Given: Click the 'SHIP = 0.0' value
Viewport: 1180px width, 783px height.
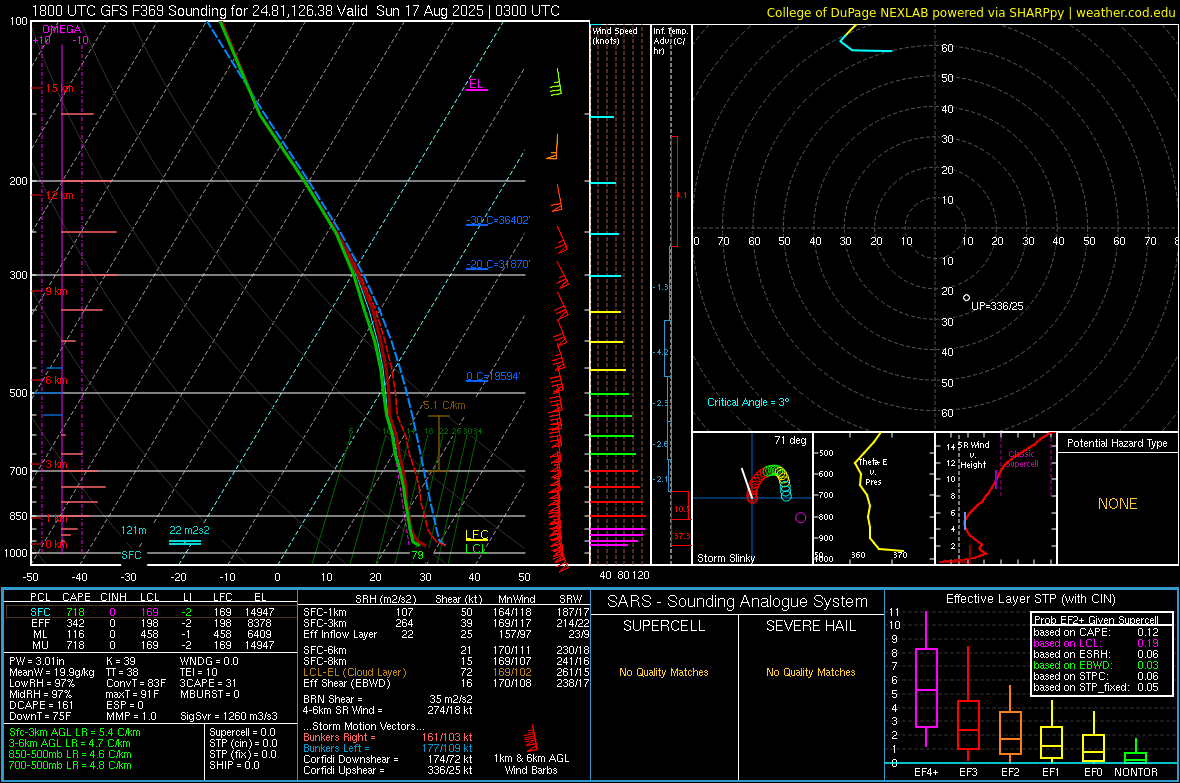Looking at the screenshot, I should tap(234, 765).
